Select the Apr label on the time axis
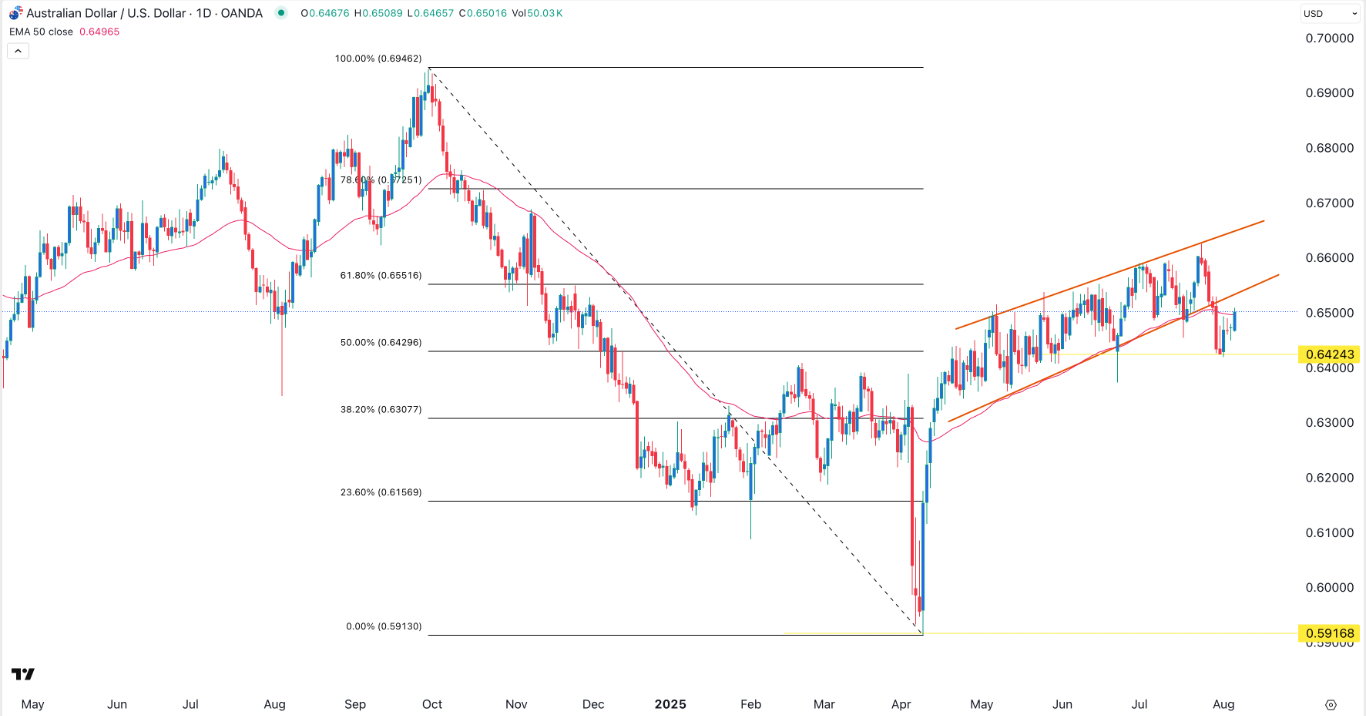 (x=901, y=704)
